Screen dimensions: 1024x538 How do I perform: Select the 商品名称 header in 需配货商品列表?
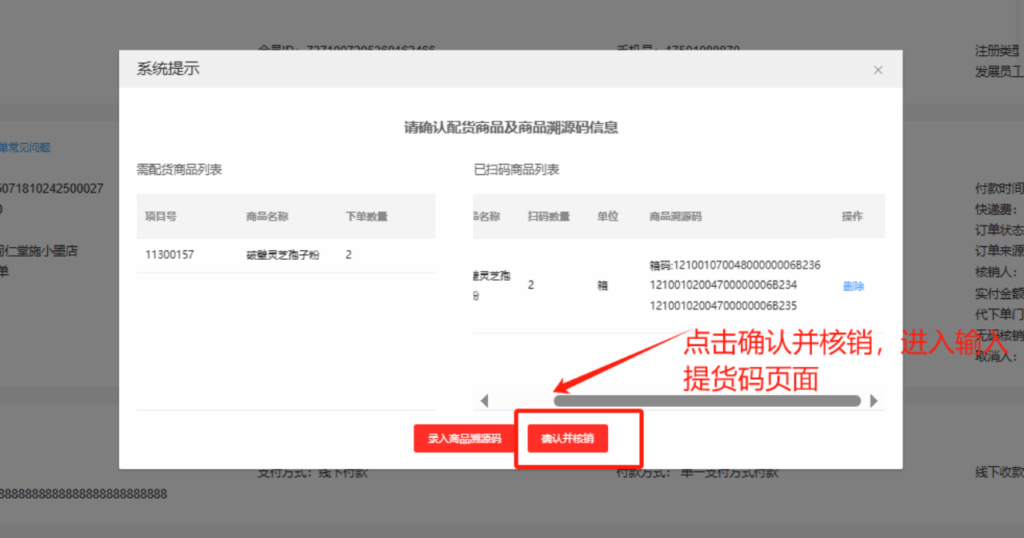click(x=267, y=216)
